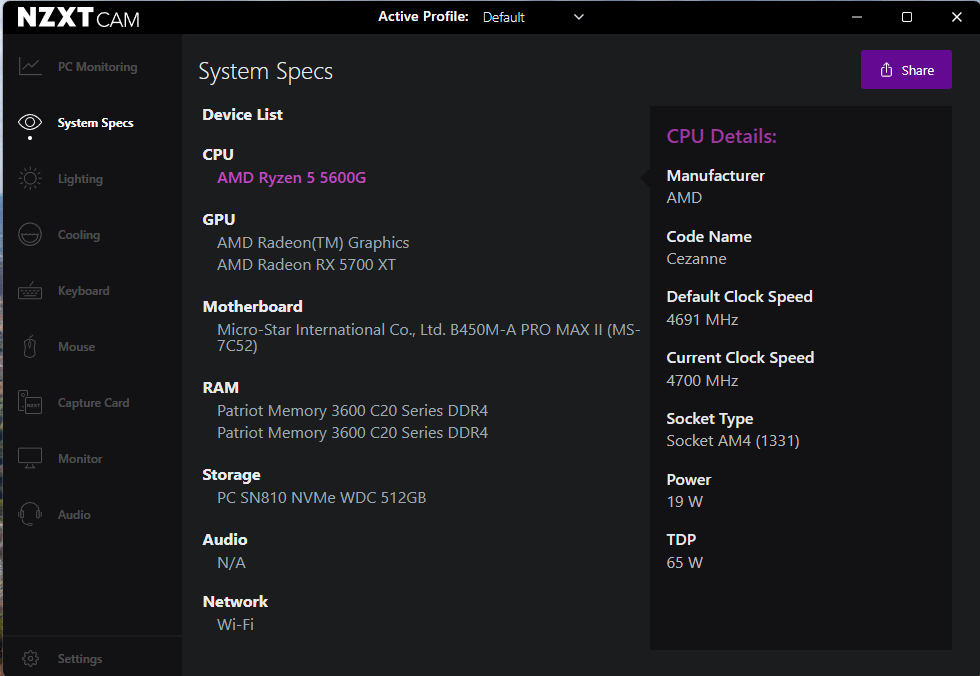Open the Cooling section
980x676 pixels.
[79, 235]
